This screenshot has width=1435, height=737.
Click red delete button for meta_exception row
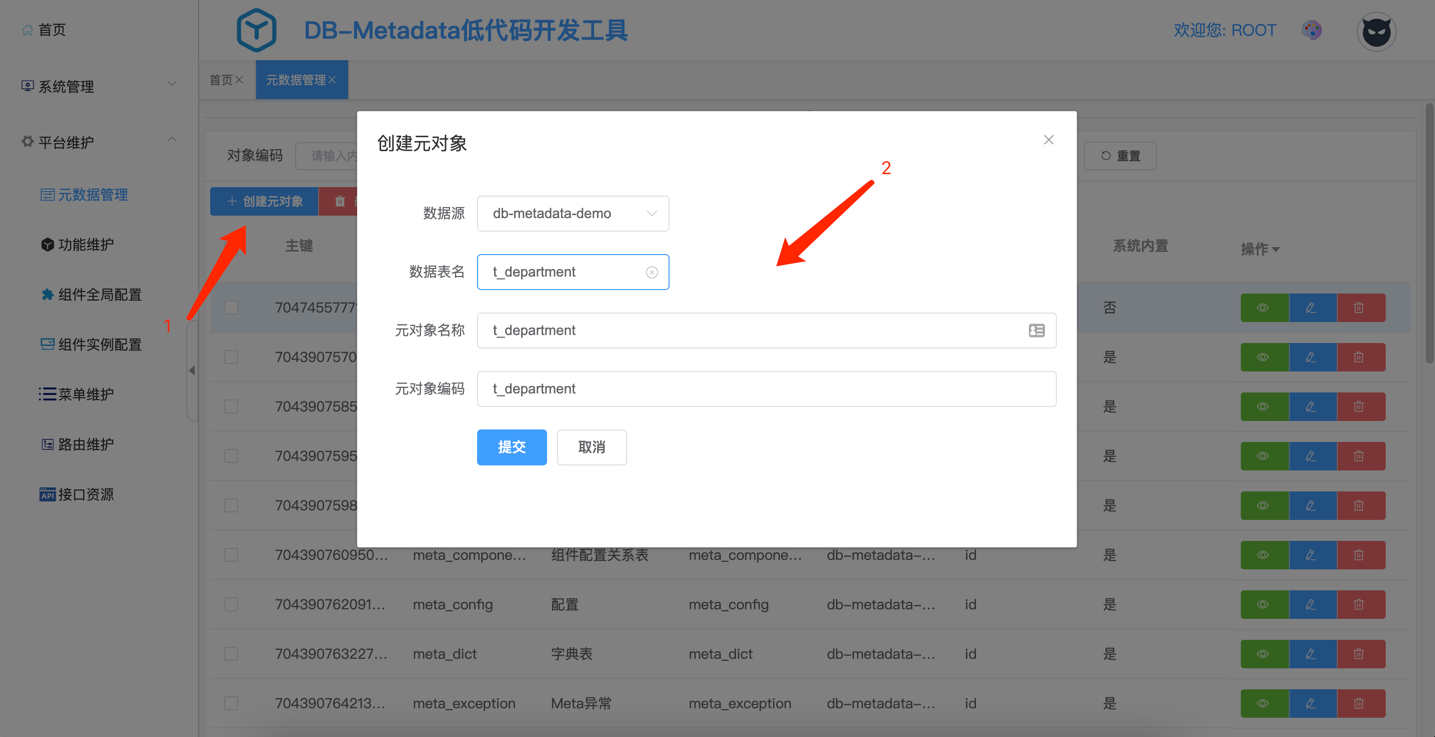(x=1359, y=703)
